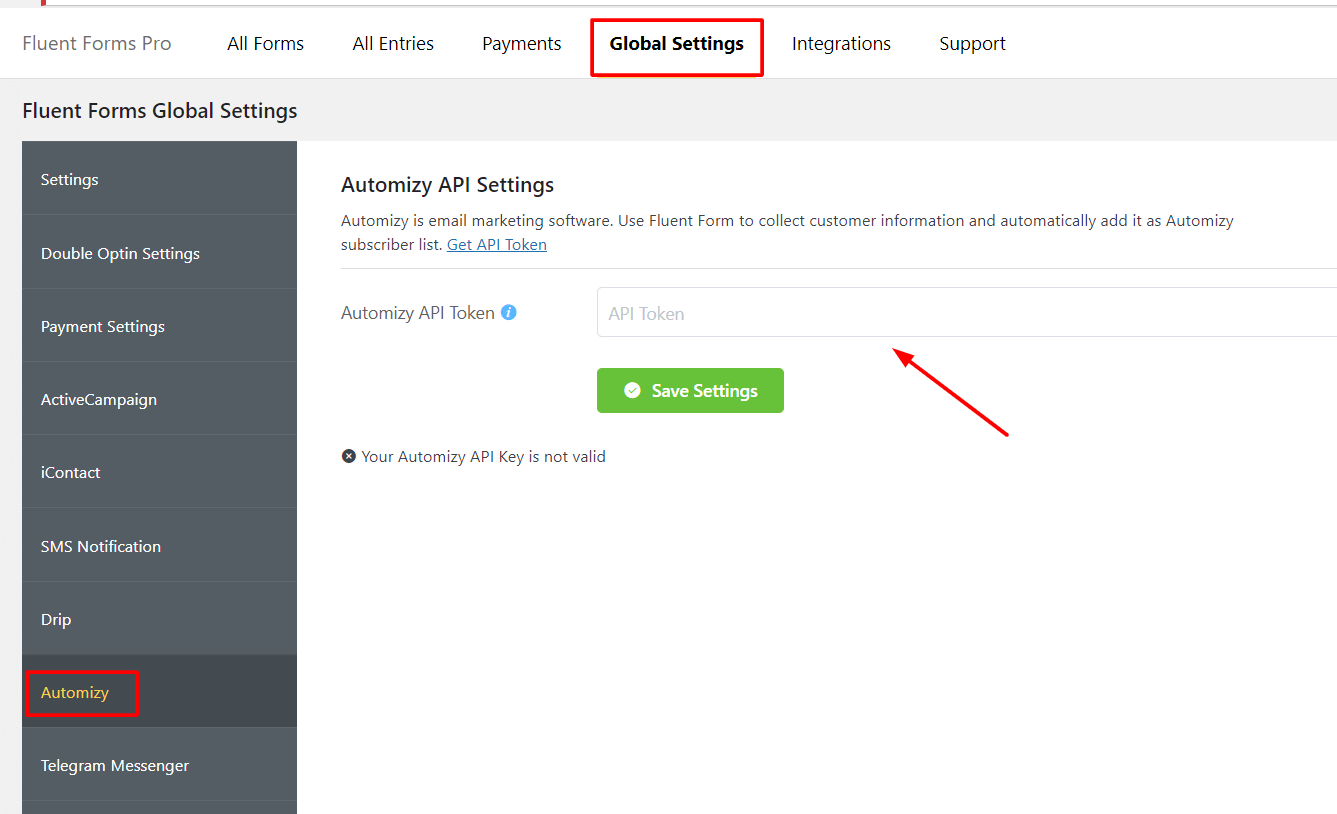Open Double Optin Settings in sidebar
This screenshot has height=814, width=1337.
pos(160,253)
